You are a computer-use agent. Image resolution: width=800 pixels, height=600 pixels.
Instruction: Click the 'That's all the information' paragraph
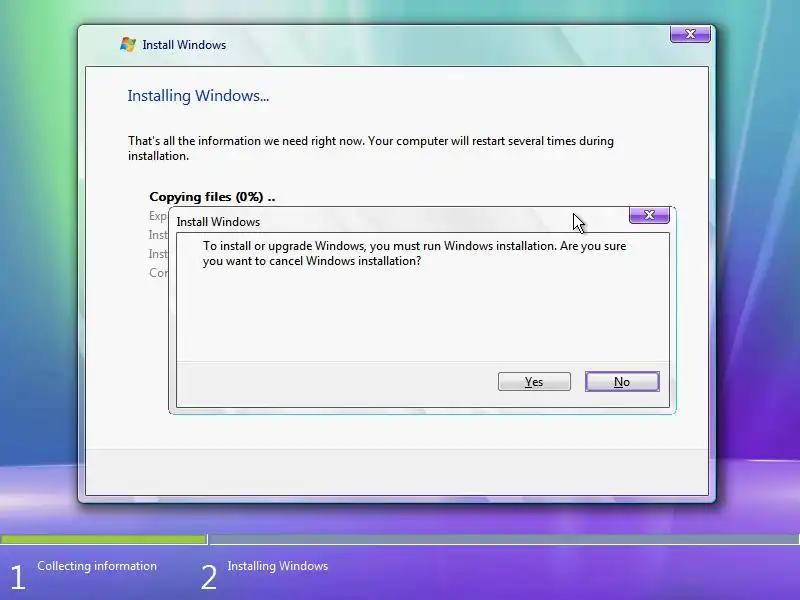click(x=371, y=148)
